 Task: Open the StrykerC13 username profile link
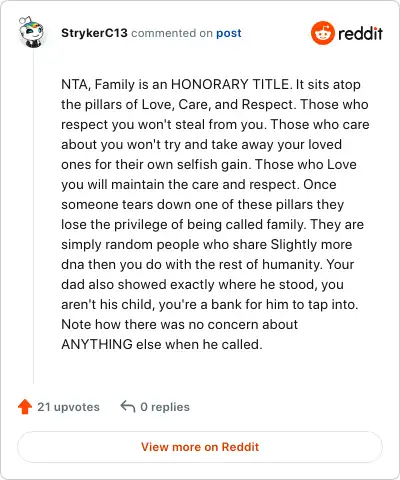pyautogui.click(x=94, y=33)
